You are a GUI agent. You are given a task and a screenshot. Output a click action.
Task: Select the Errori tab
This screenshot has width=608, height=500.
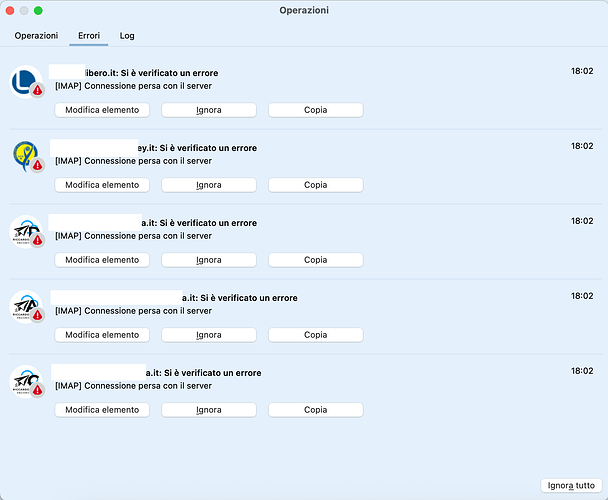[x=89, y=36]
